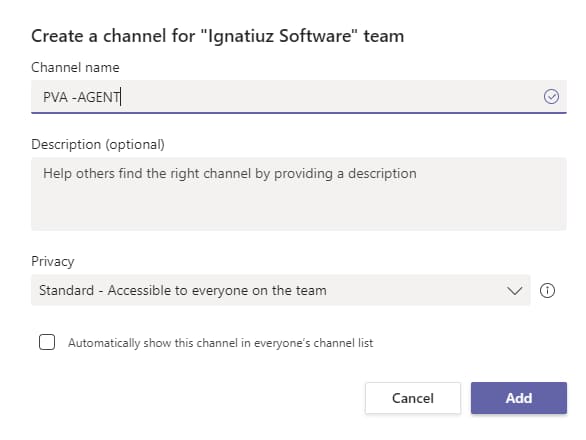The image size is (586, 440).
Task: Select the 'PVA -AGENT' text in the field
Action: [x=81, y=97]
